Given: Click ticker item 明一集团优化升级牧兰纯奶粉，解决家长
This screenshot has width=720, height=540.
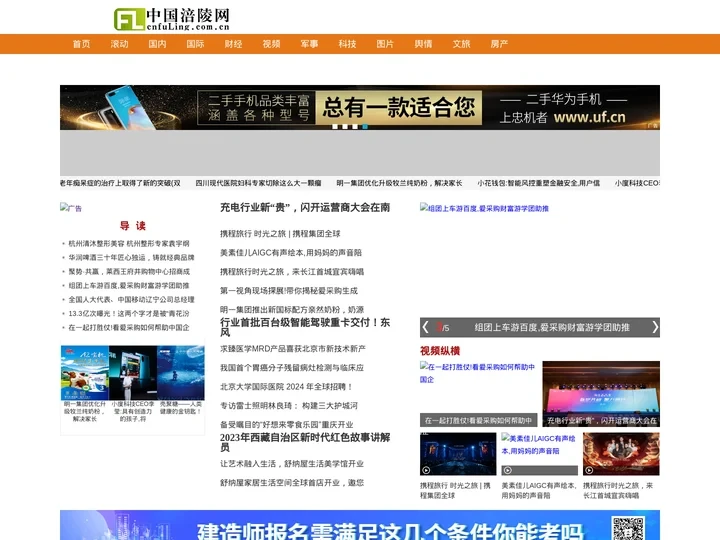Looking at the screenshot, I should click(399, 183).
